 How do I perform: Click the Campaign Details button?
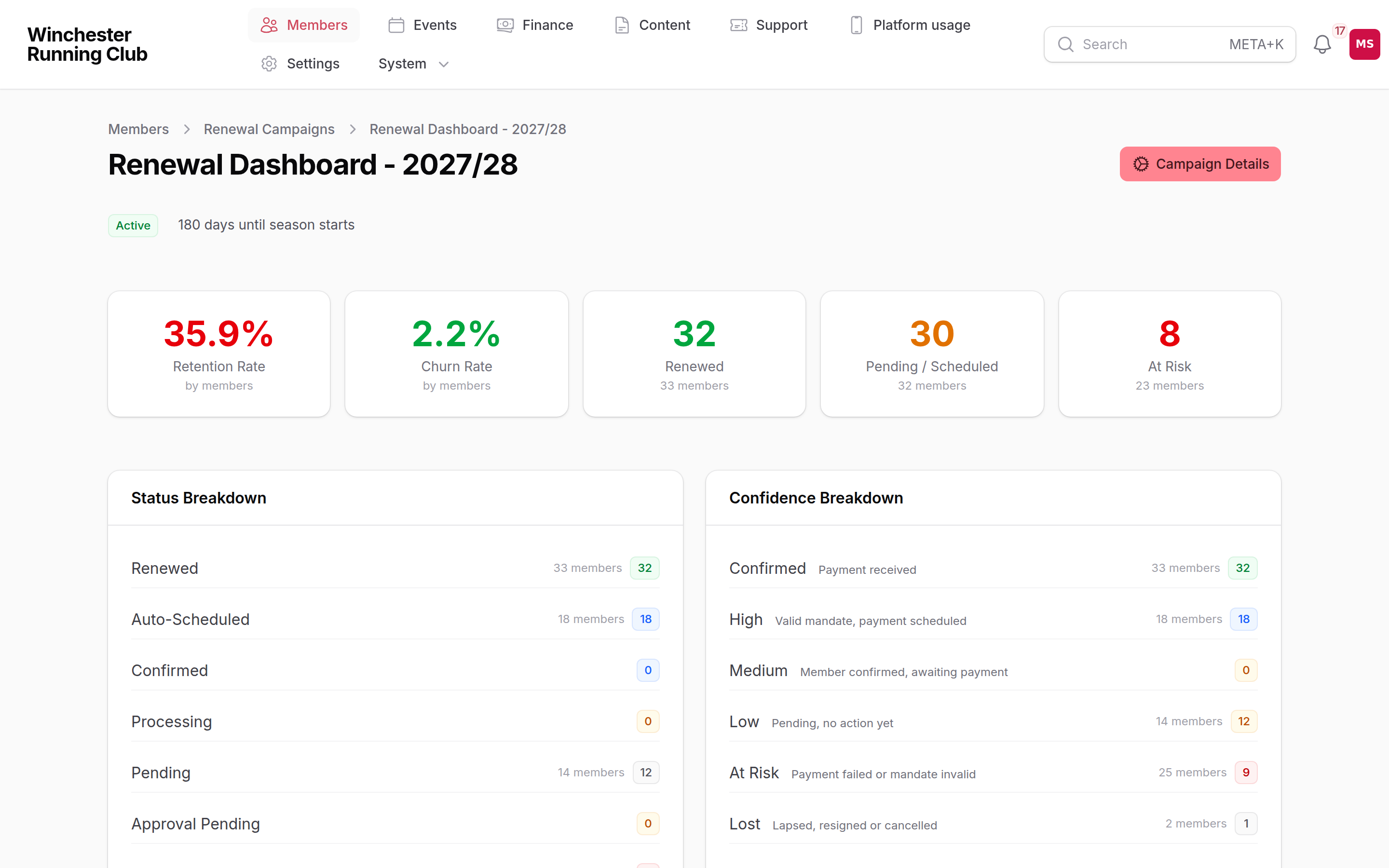[x=1200, y=164]
